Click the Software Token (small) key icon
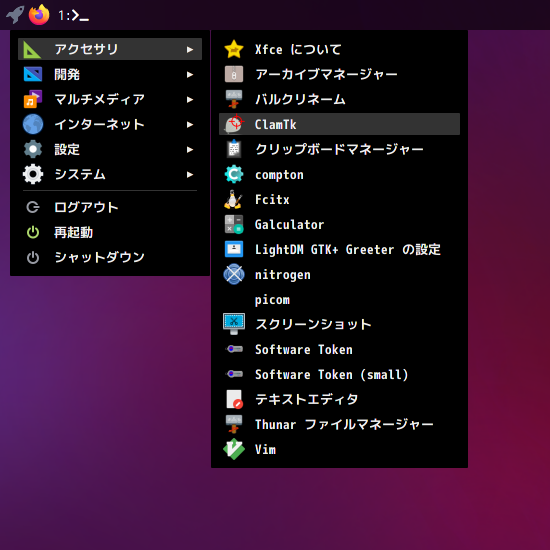550x550 pixels. point(234,374)
